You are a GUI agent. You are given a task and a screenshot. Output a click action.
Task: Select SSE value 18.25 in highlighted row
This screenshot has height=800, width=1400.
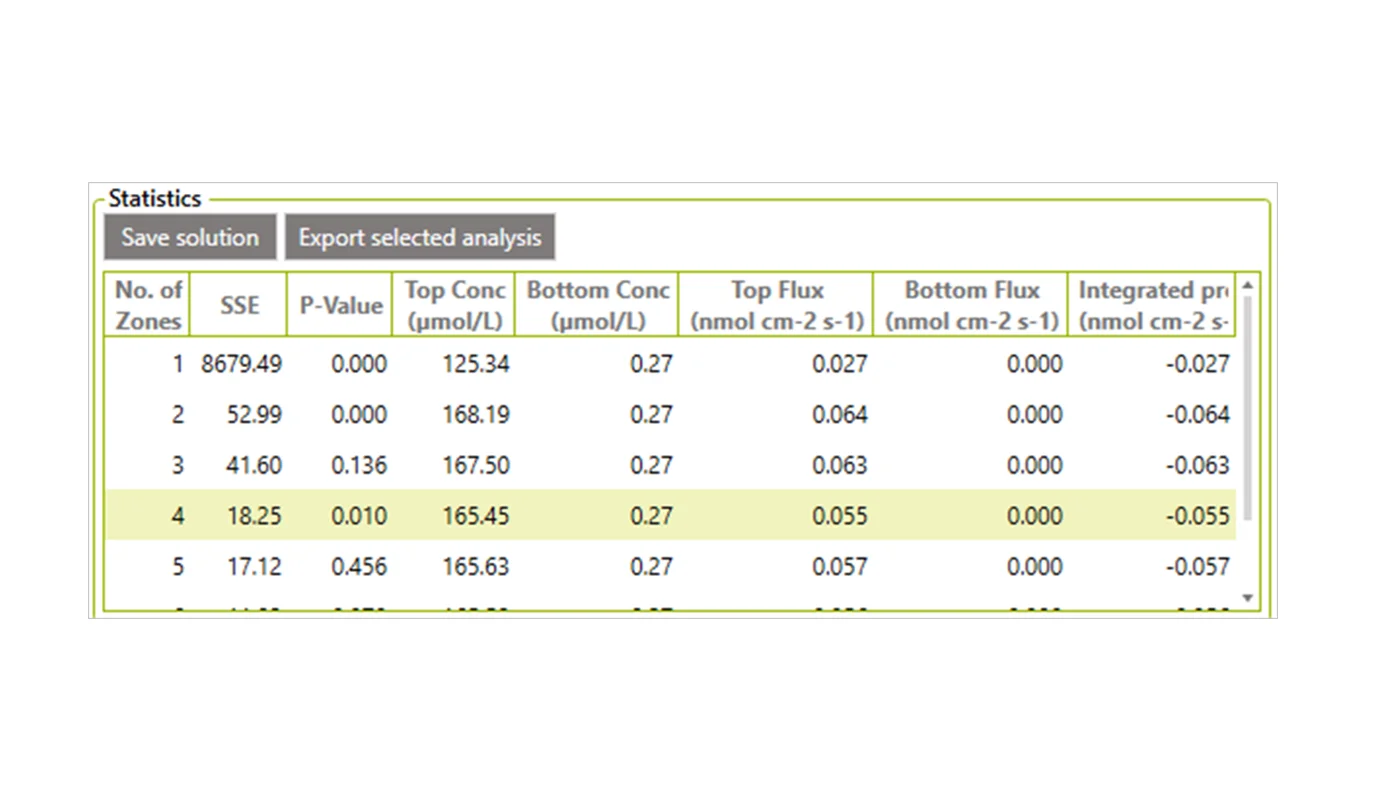(x=254, y=516)
